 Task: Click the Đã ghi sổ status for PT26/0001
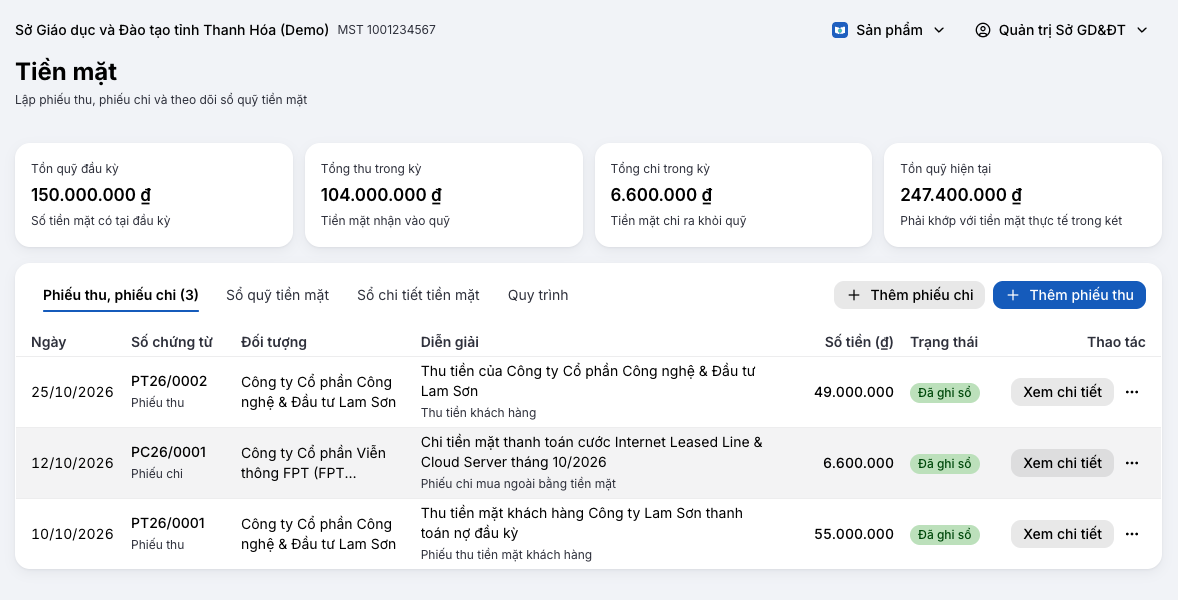tap(944, 535)
